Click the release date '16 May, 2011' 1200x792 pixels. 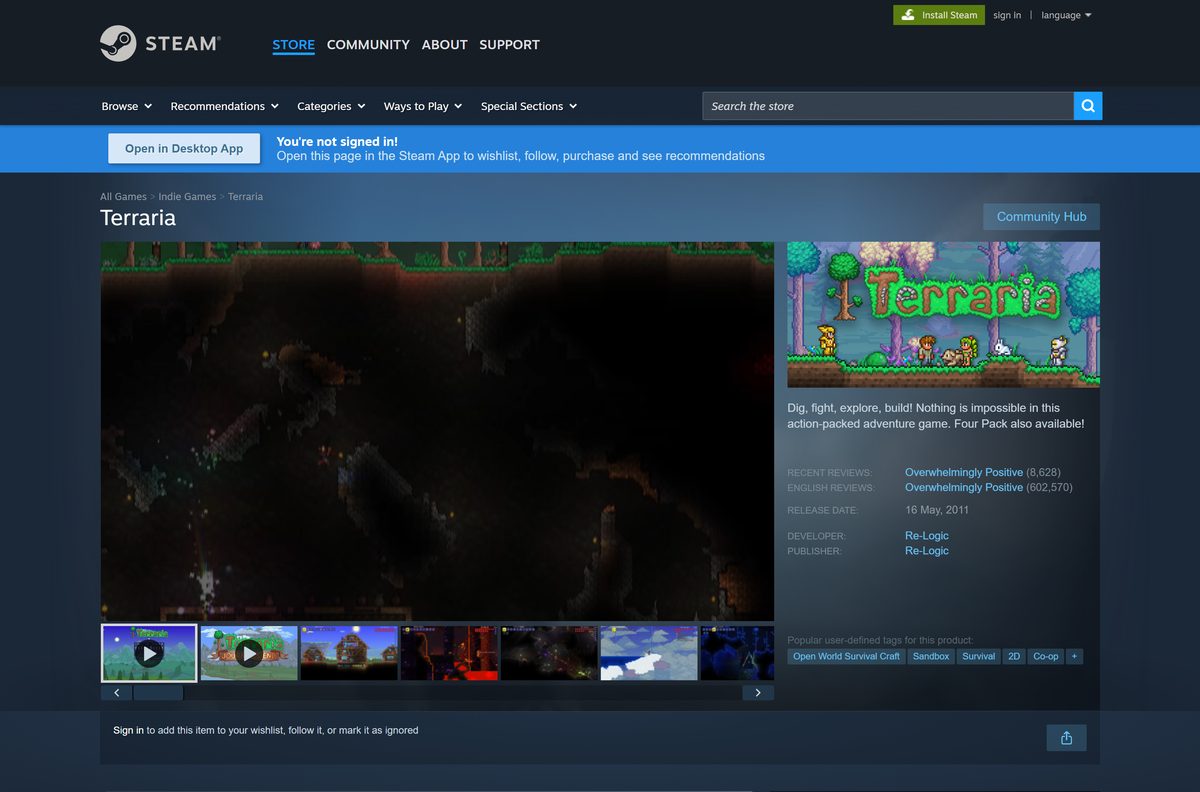tap(937, 510)
